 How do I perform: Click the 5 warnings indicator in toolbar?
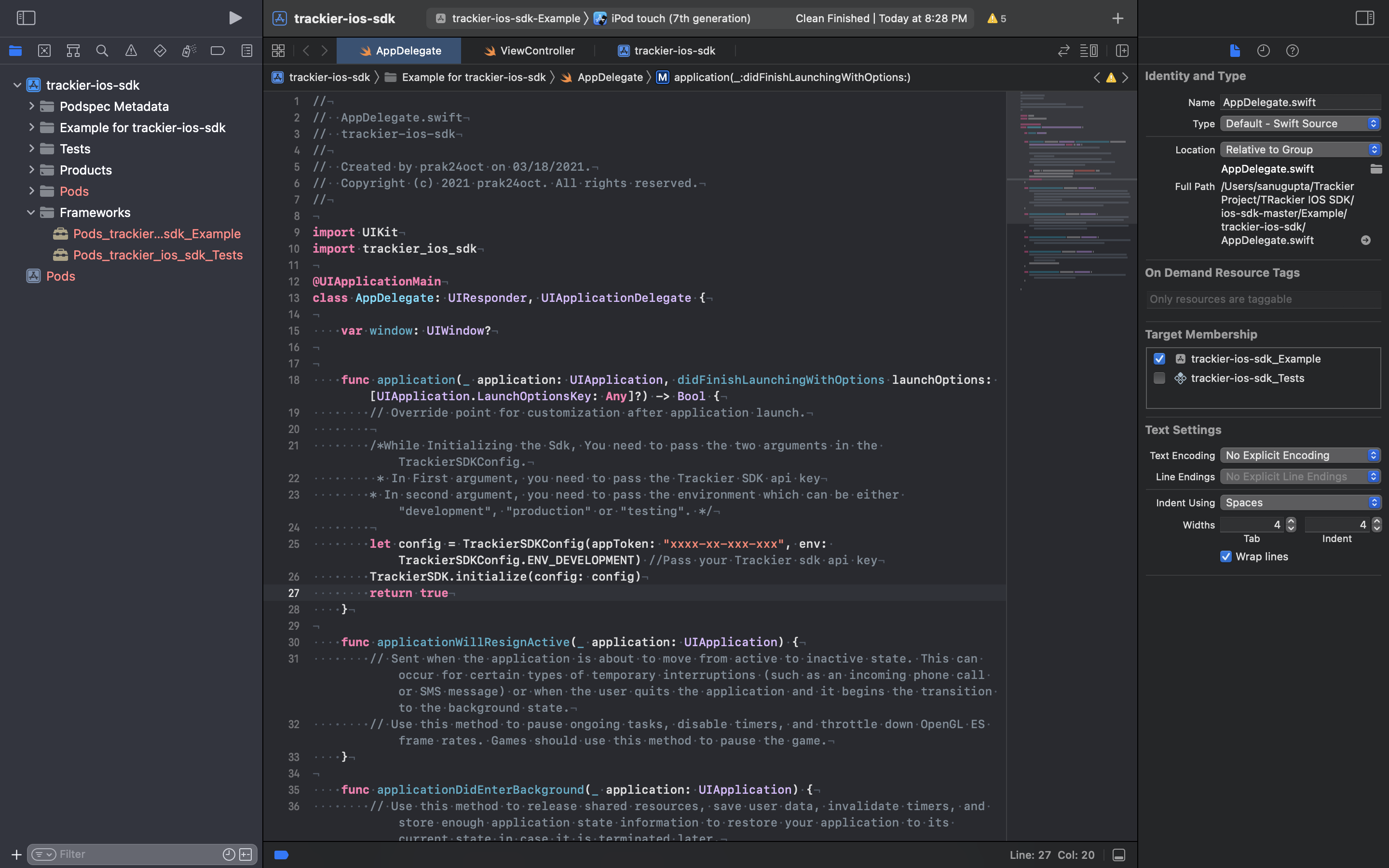click(996, 18)
